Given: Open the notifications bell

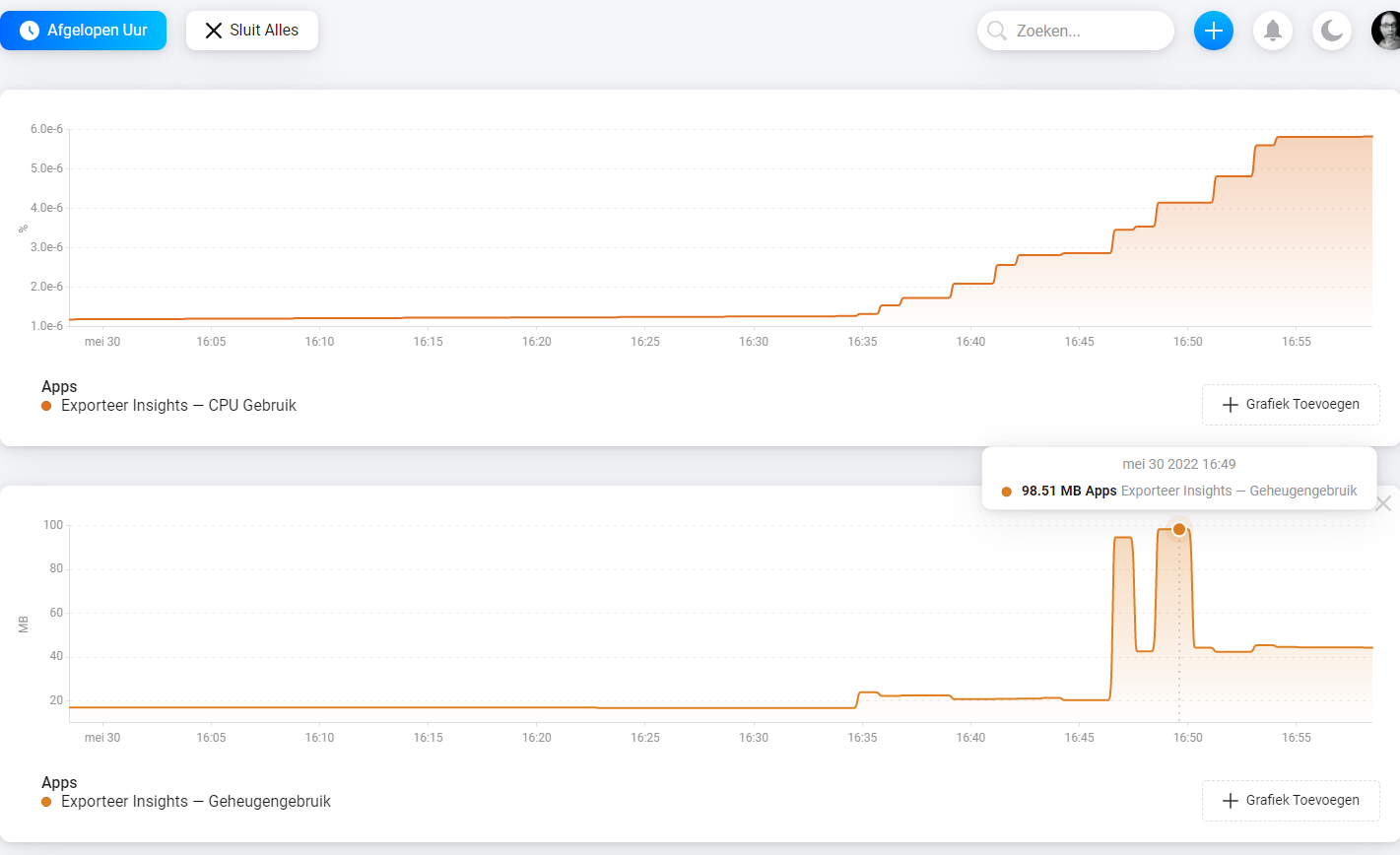Looking at the screenshot, I should [x=1273, y=31].
